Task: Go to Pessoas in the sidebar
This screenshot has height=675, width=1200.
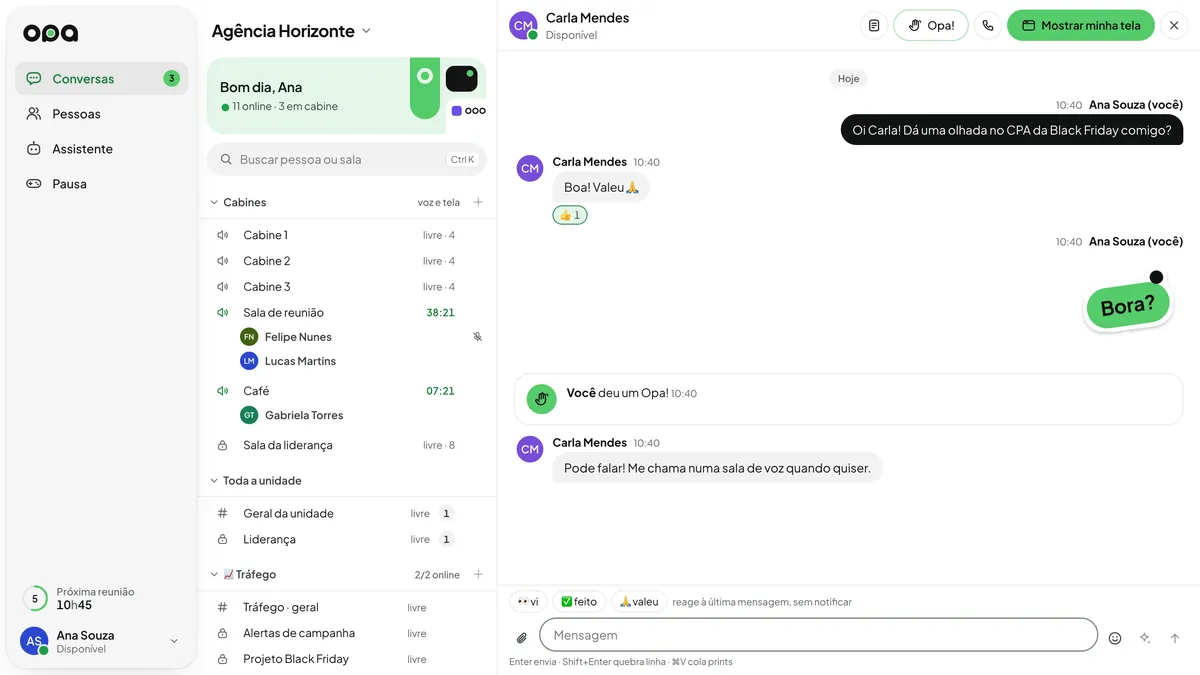Action: (x=102, y=114)
